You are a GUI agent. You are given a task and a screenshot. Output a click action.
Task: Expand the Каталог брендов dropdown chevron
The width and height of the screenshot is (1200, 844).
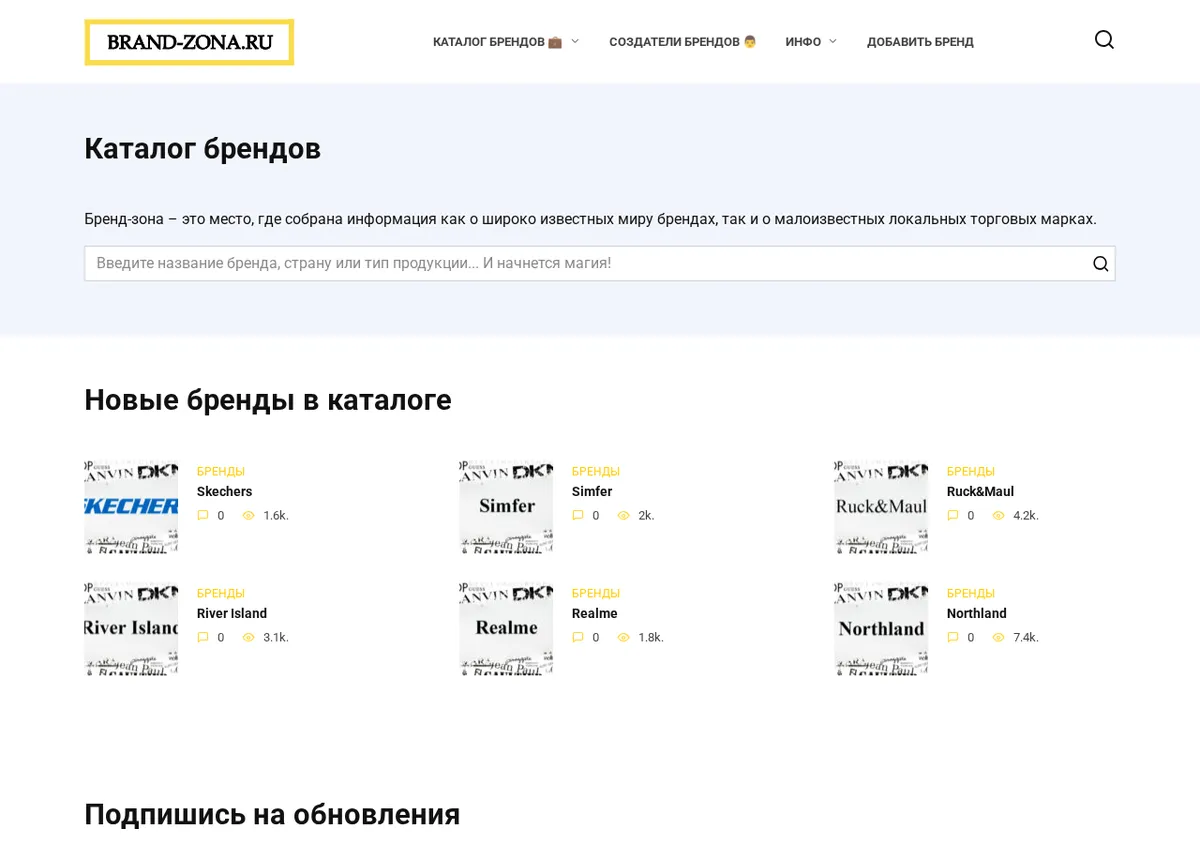click(575, 42)
